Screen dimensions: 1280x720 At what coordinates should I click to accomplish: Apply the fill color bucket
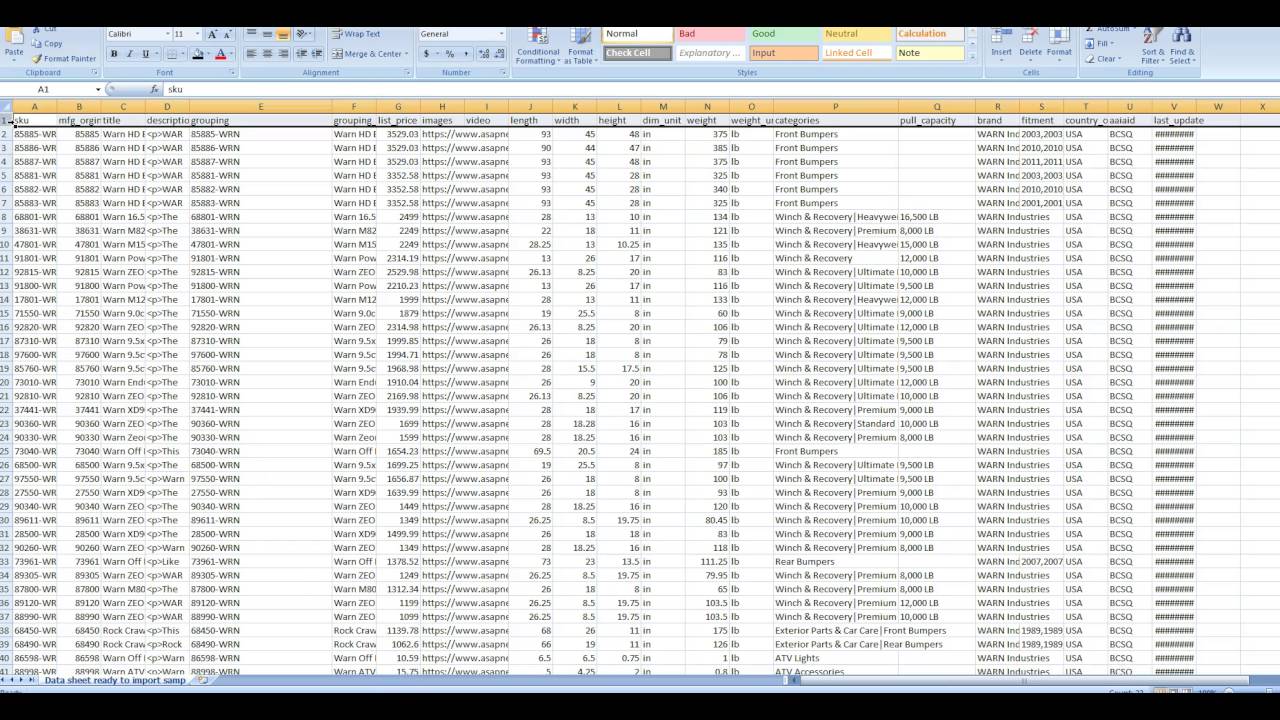tap(198, 54)
